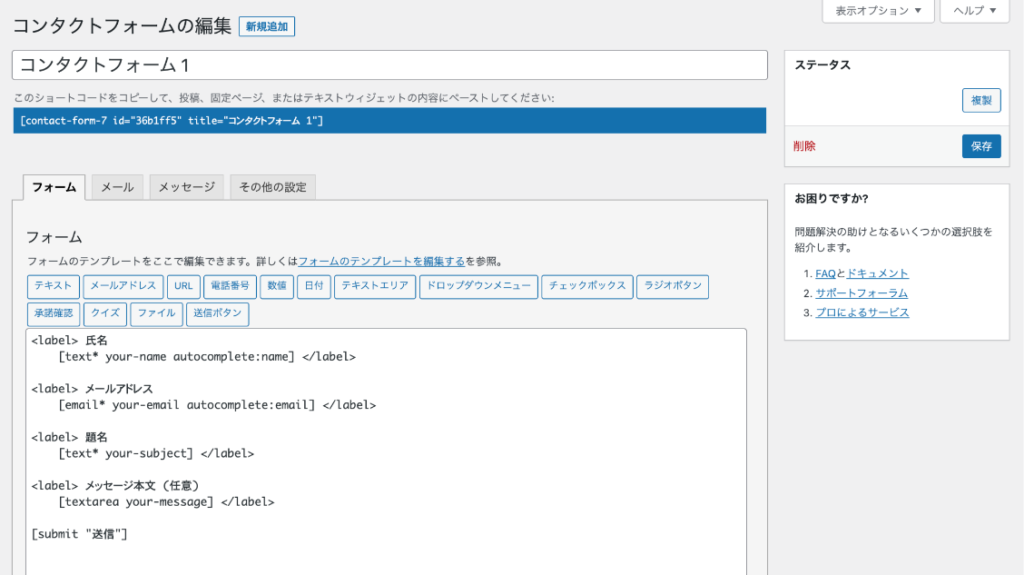
Task: Open the サポートフォーラム link
Action: click(x=861, y=293)
